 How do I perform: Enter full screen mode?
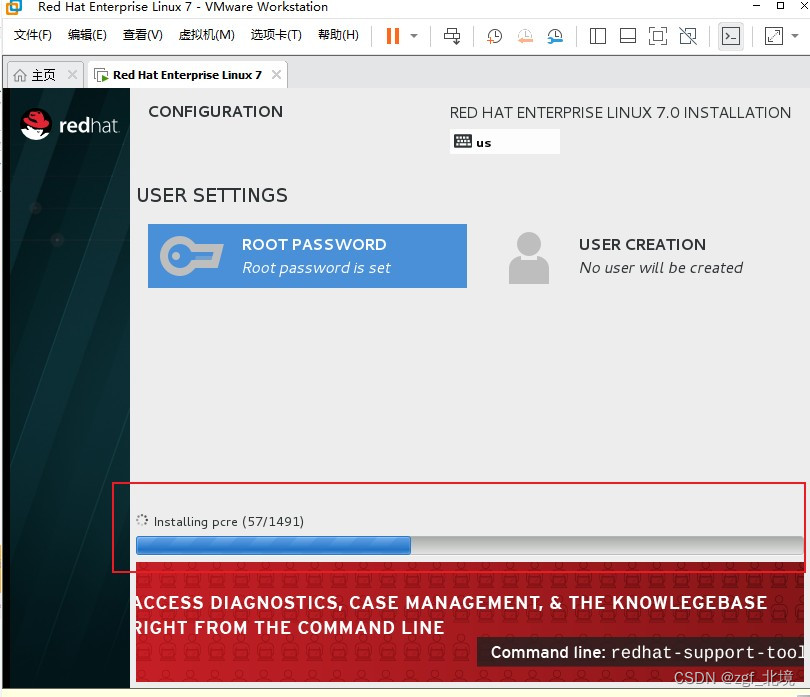(656, 36)
